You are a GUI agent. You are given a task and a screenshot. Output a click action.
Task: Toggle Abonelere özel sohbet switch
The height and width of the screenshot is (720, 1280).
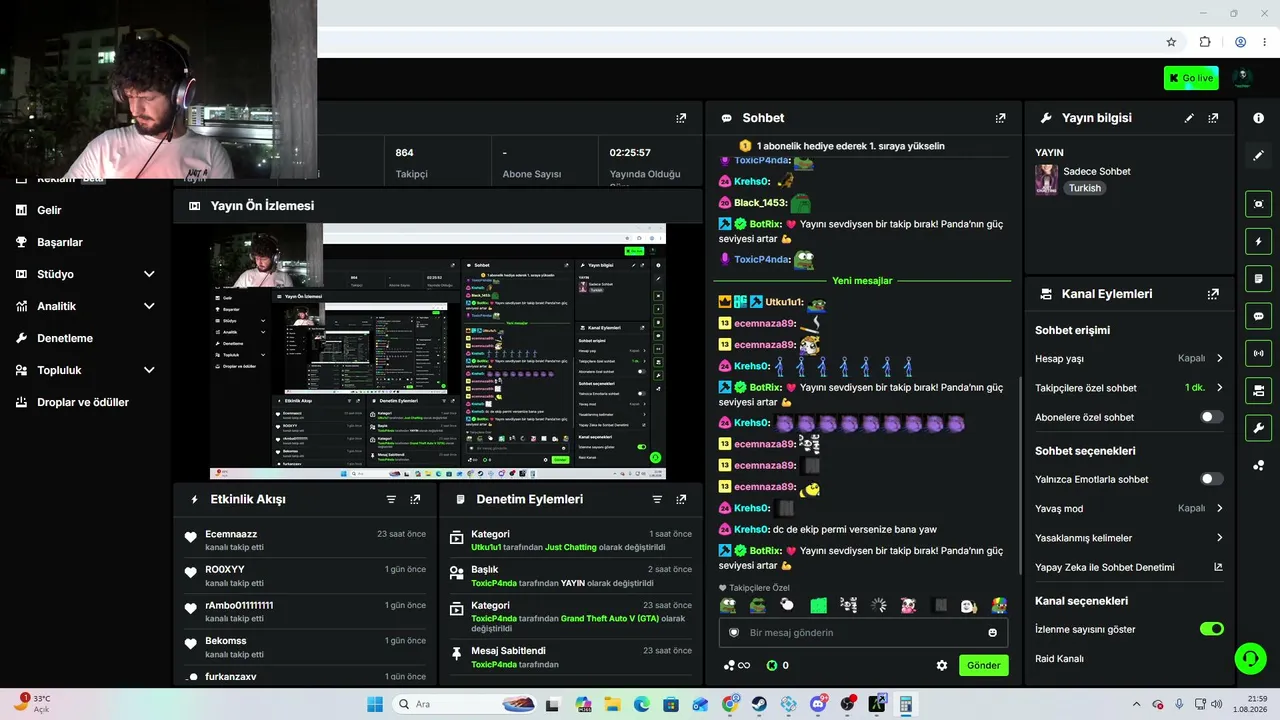pyautogui.click(x=1211, y=417)
